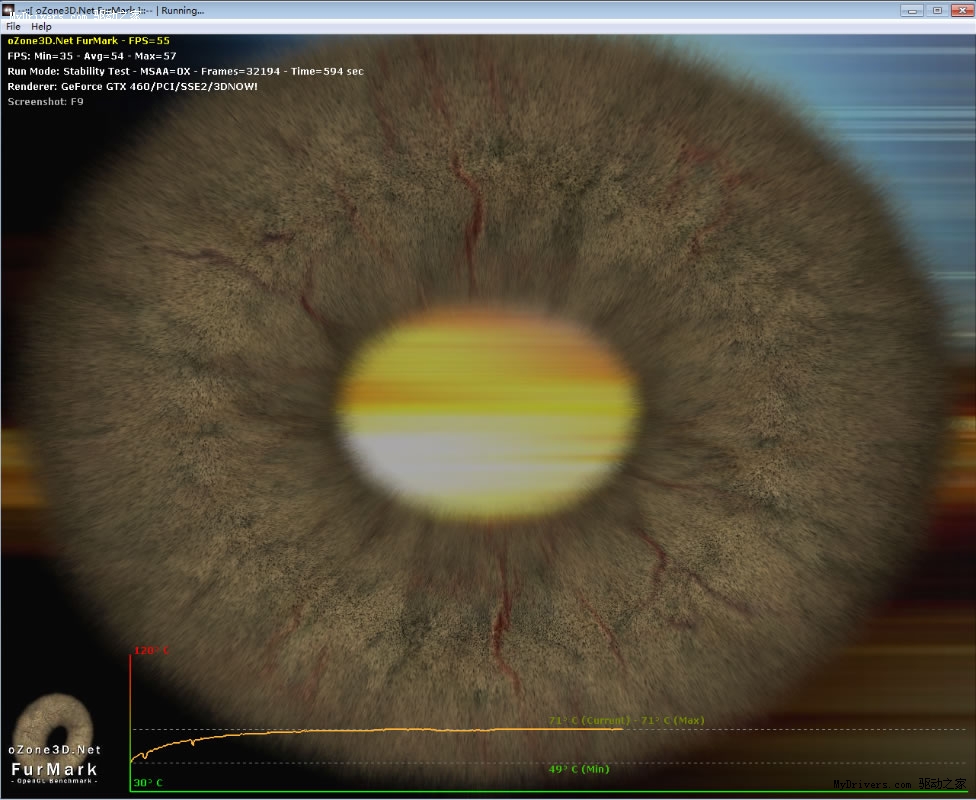Open the Help menu
976x800 pixels.
pos(41,27)
